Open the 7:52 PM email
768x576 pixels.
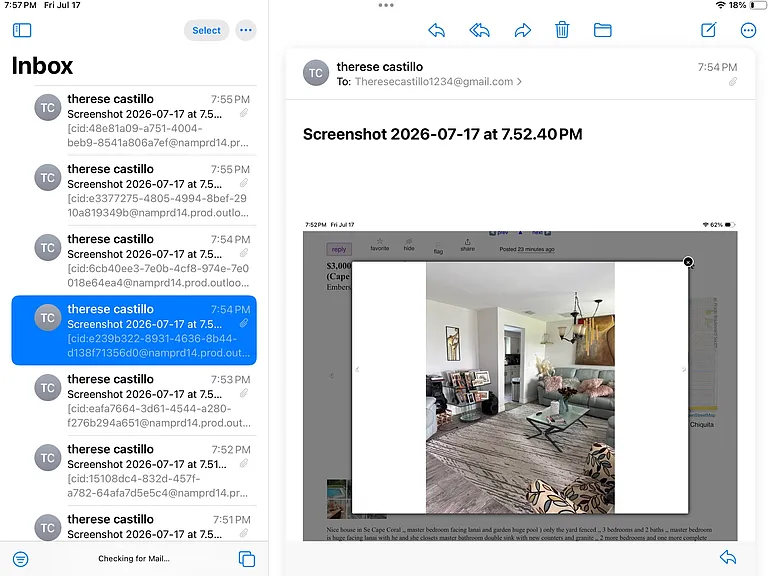tap(134, 471)
